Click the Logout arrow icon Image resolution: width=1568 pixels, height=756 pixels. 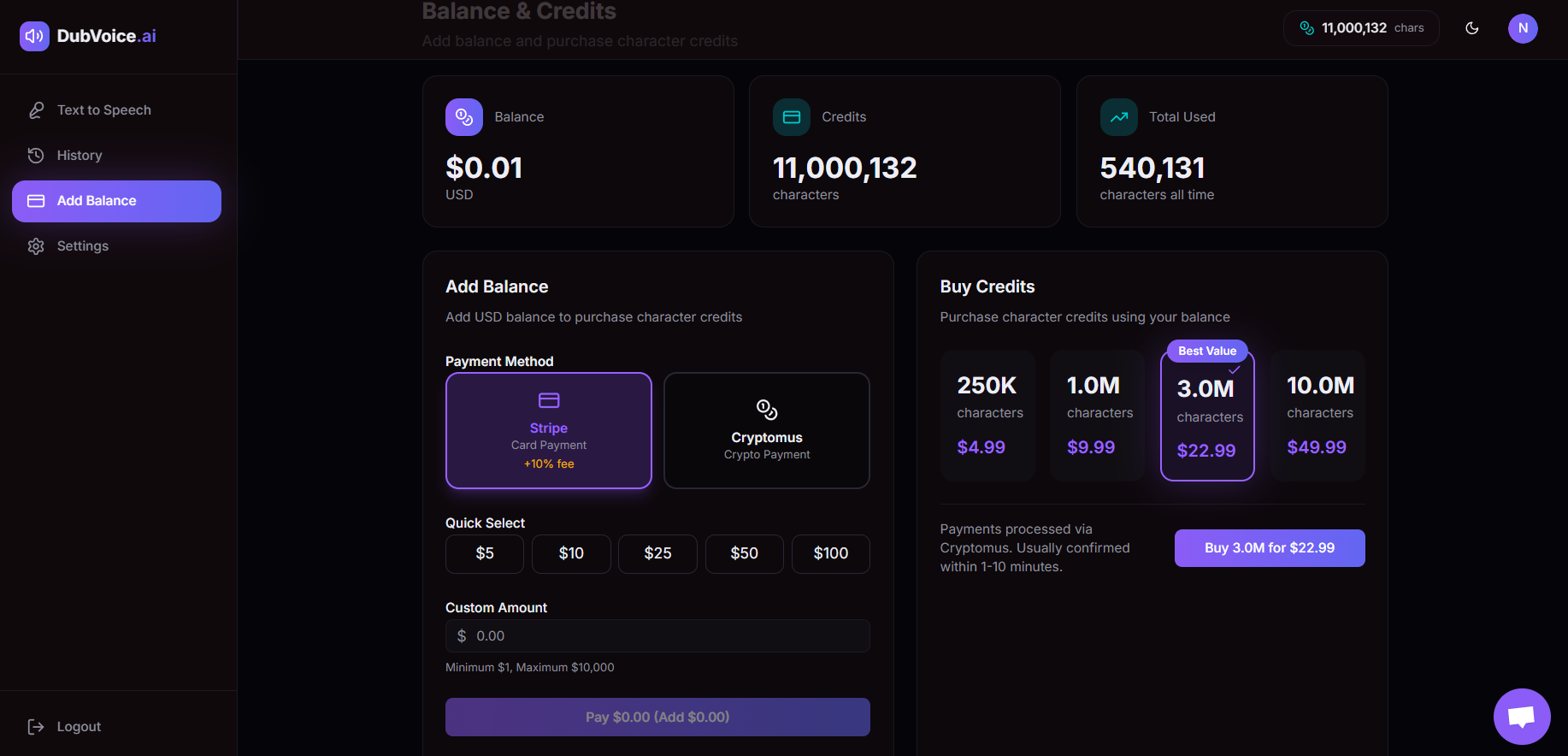pos(35,726)
